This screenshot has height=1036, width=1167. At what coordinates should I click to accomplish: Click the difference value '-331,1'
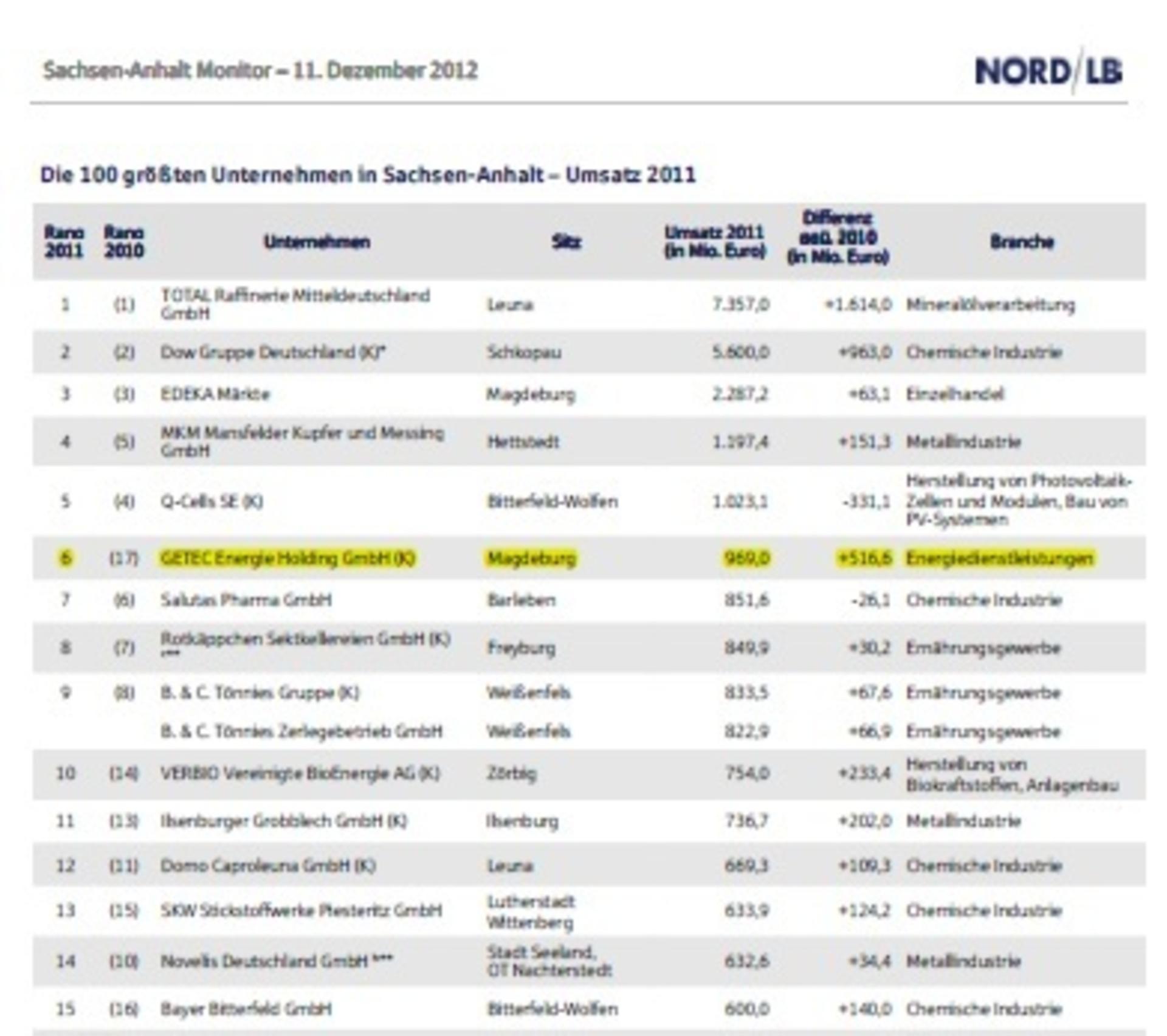pos(867,502)
